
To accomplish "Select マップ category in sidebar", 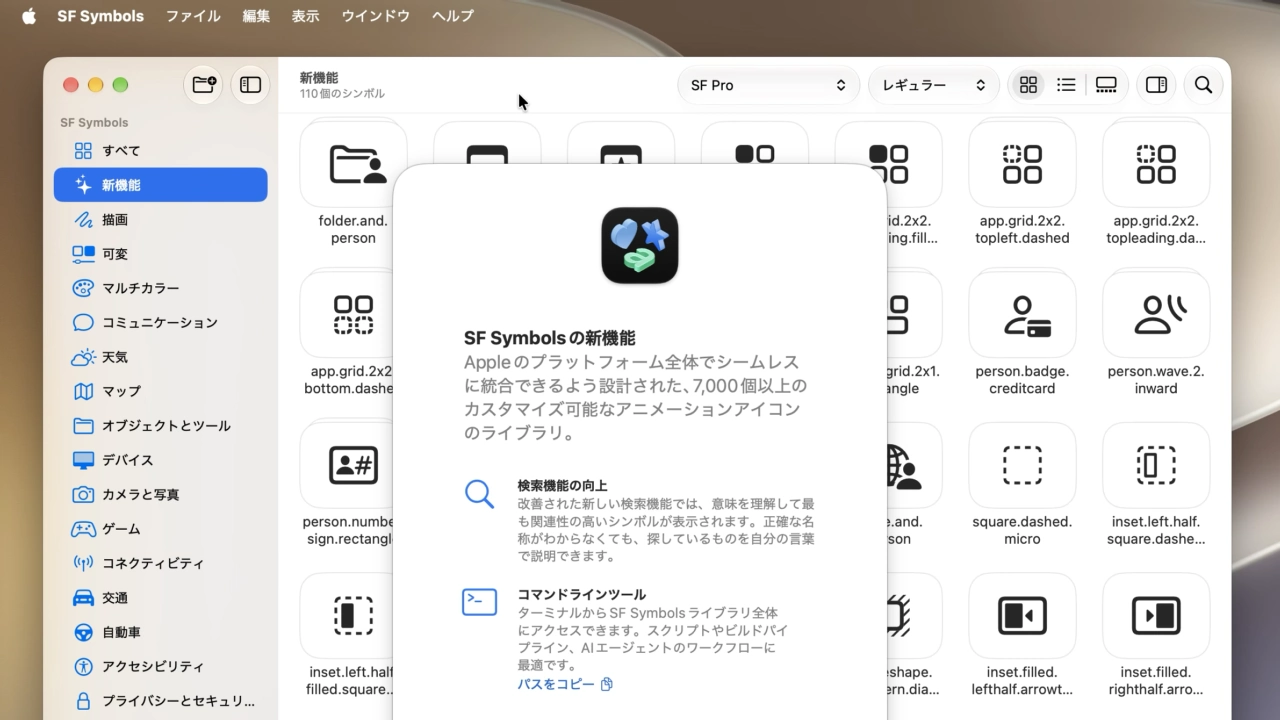I will (x=161, y=391).
